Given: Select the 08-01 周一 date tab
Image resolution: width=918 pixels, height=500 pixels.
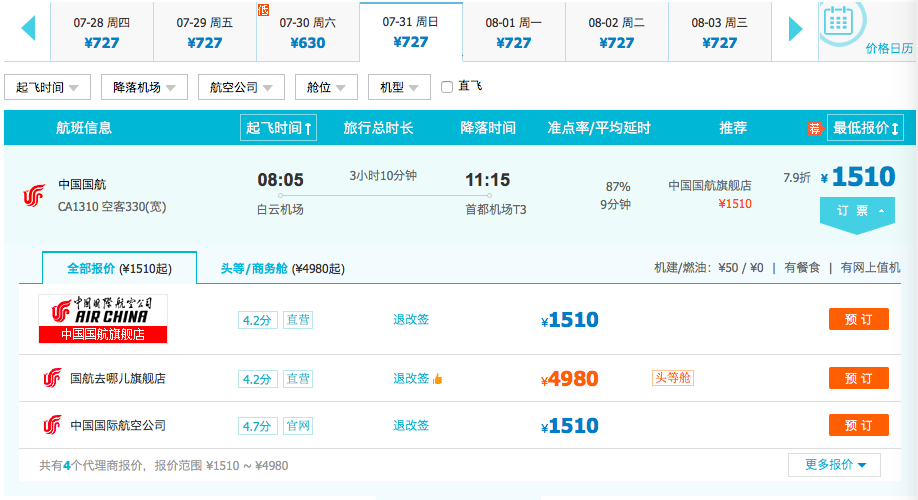Looking at the screenshot, I should pos(514,32).
